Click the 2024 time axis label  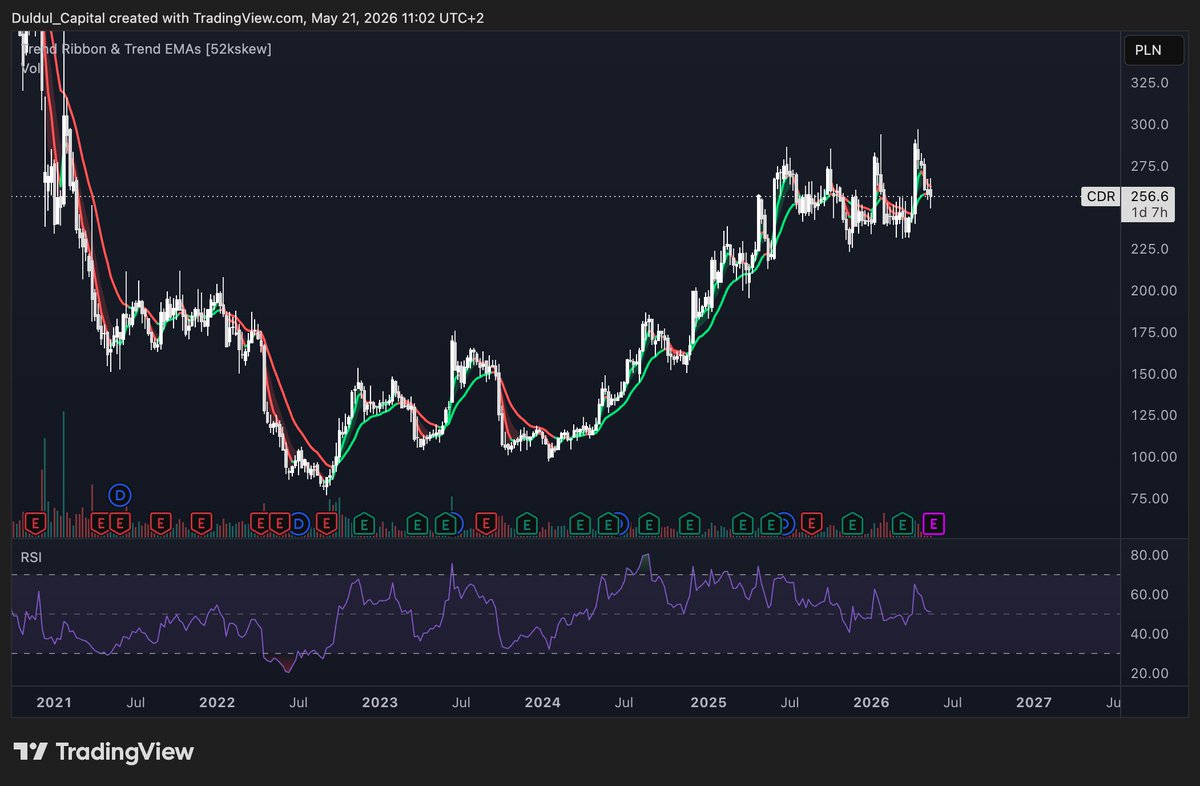click(x=543, y=703)
